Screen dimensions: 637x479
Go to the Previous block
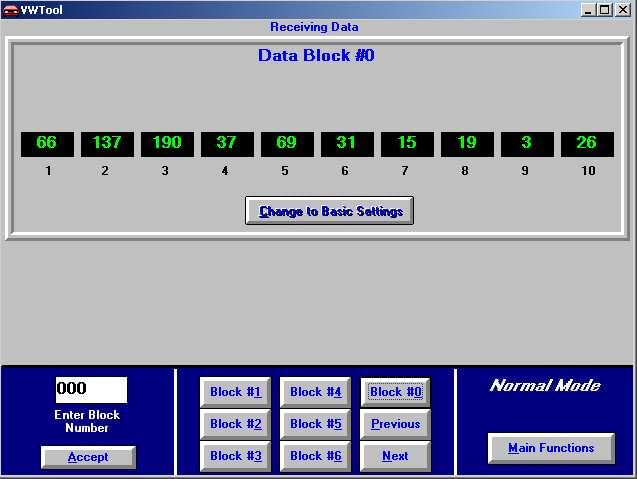395,424
